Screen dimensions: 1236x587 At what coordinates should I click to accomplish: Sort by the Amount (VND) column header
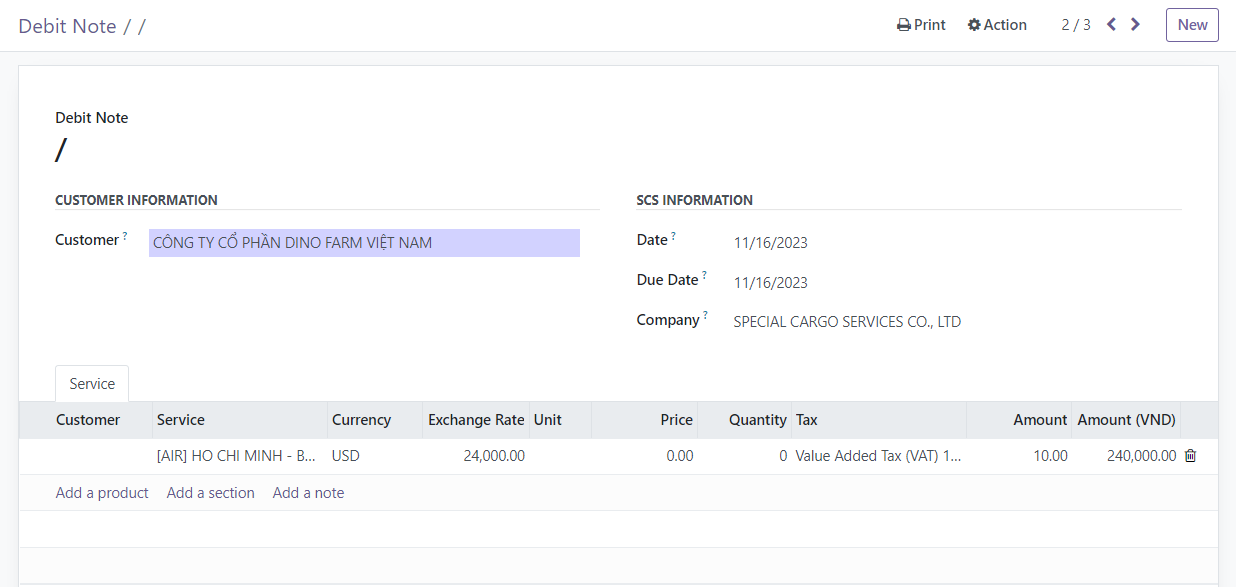[x=1126, y=420]
